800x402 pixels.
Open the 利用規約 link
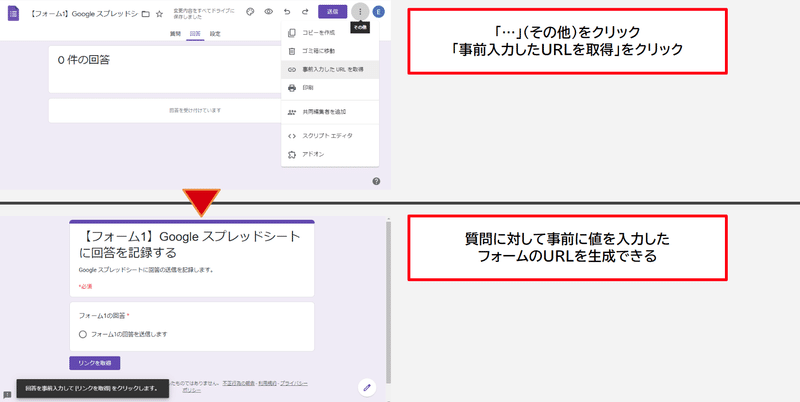[267, 383]
